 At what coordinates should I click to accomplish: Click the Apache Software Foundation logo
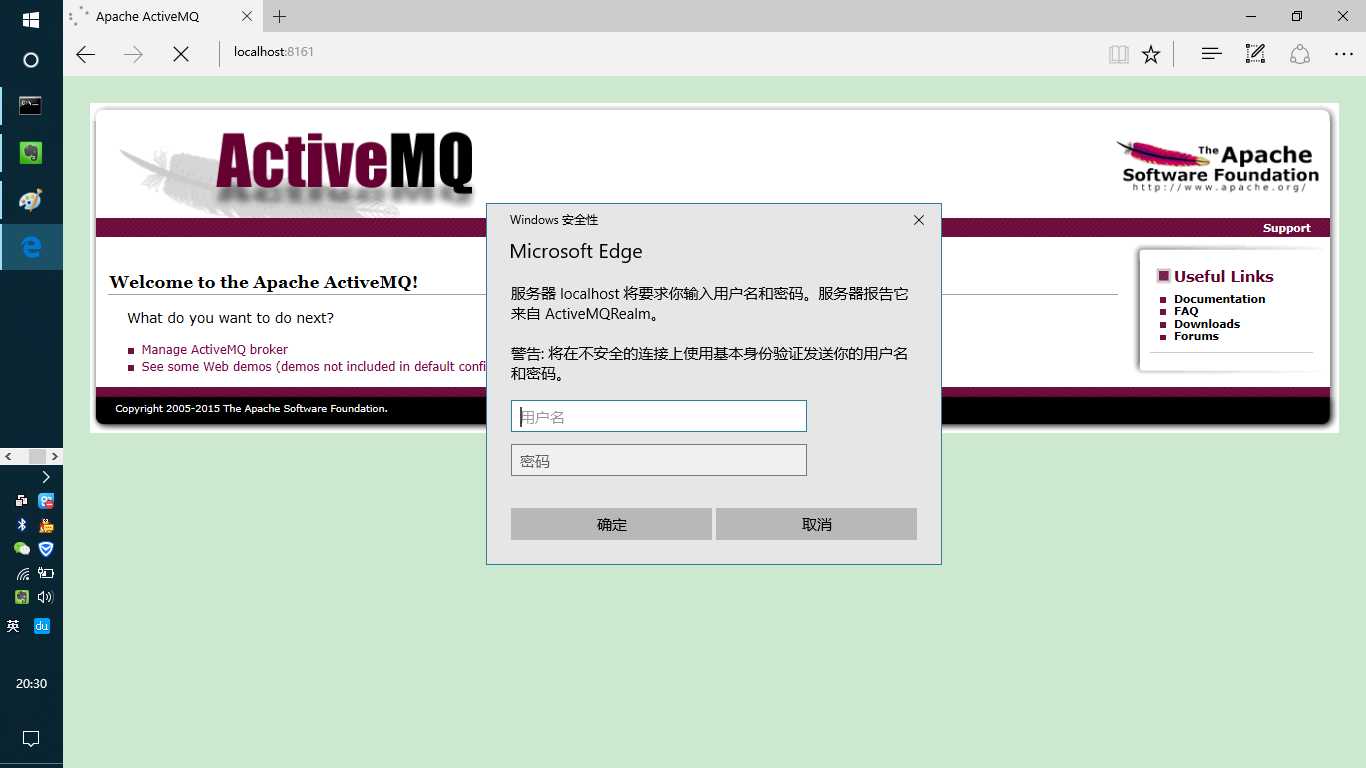click(1217, 166)
